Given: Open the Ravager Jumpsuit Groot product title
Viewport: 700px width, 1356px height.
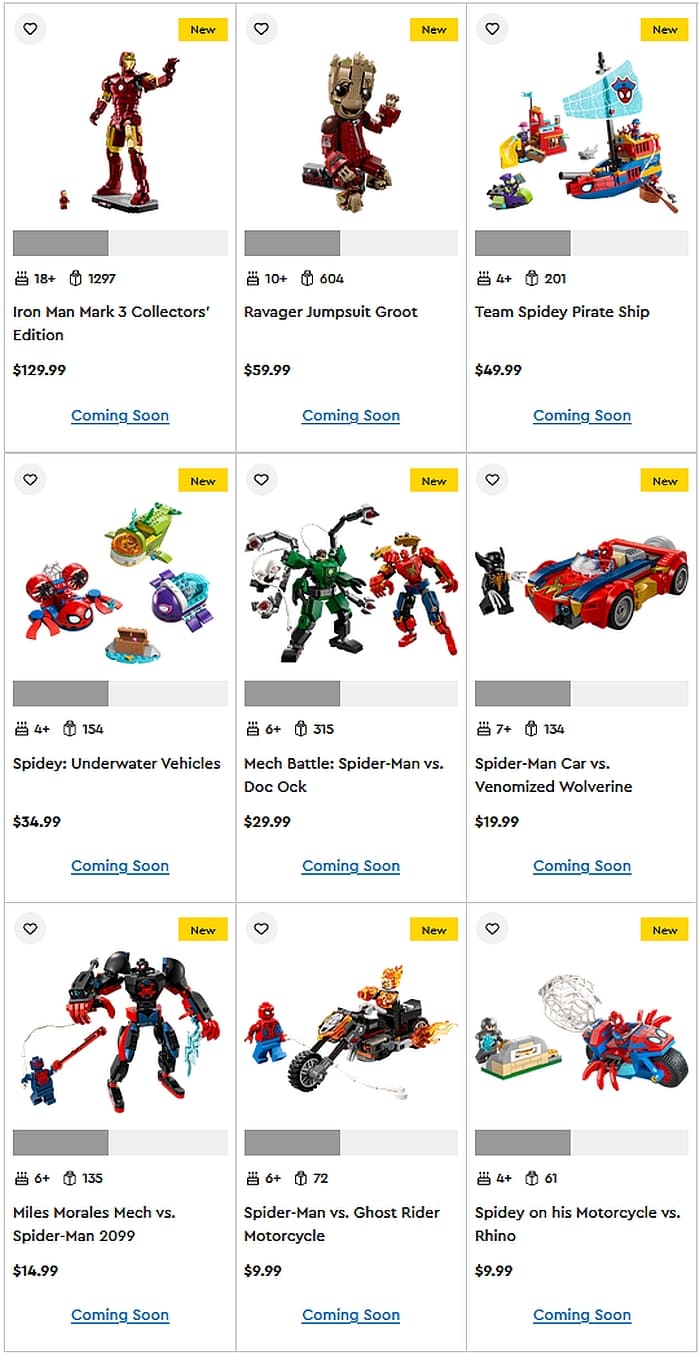Looking at the screenshot, I should pos(331,312).
